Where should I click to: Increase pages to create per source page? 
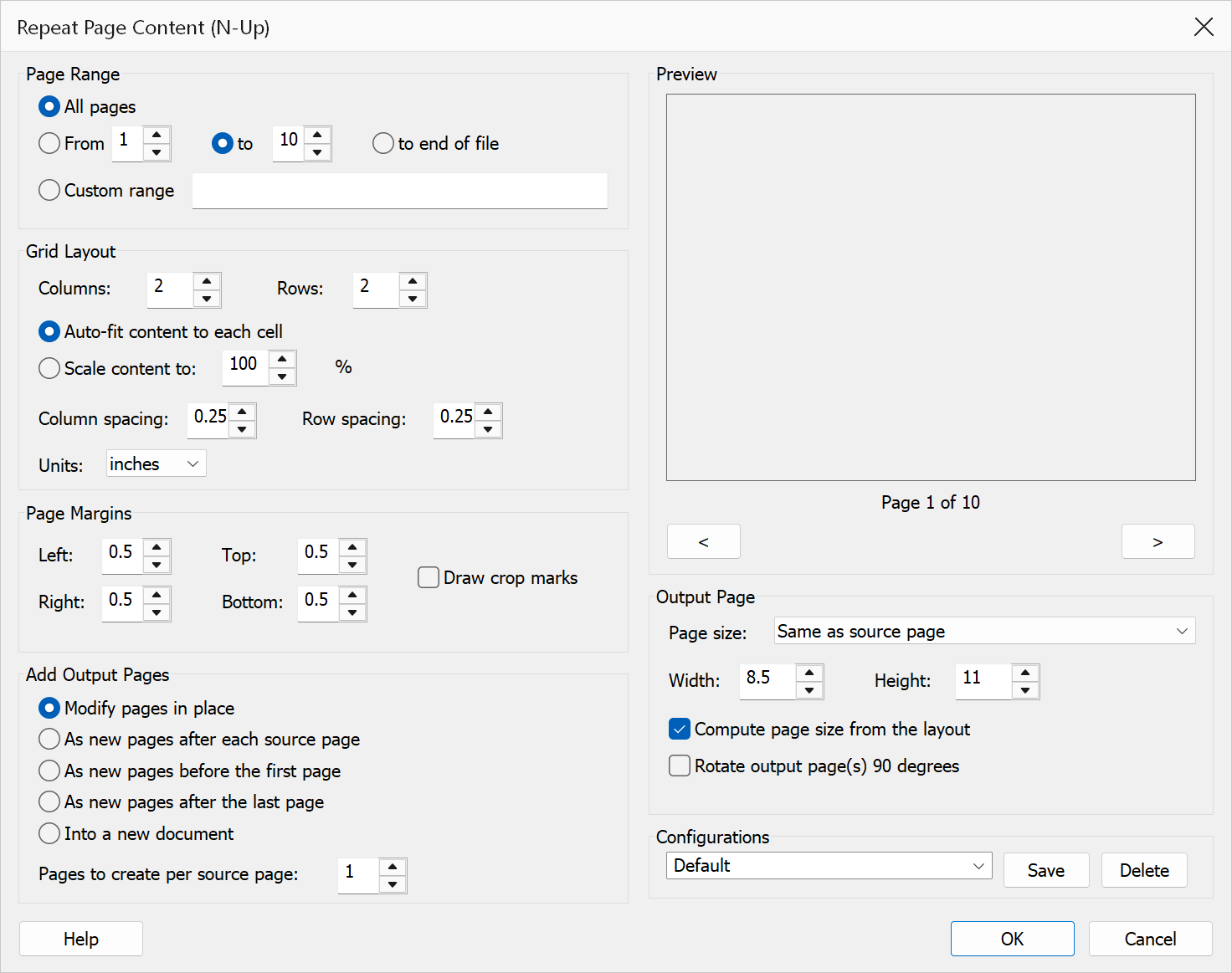click(x=393, y=867)
